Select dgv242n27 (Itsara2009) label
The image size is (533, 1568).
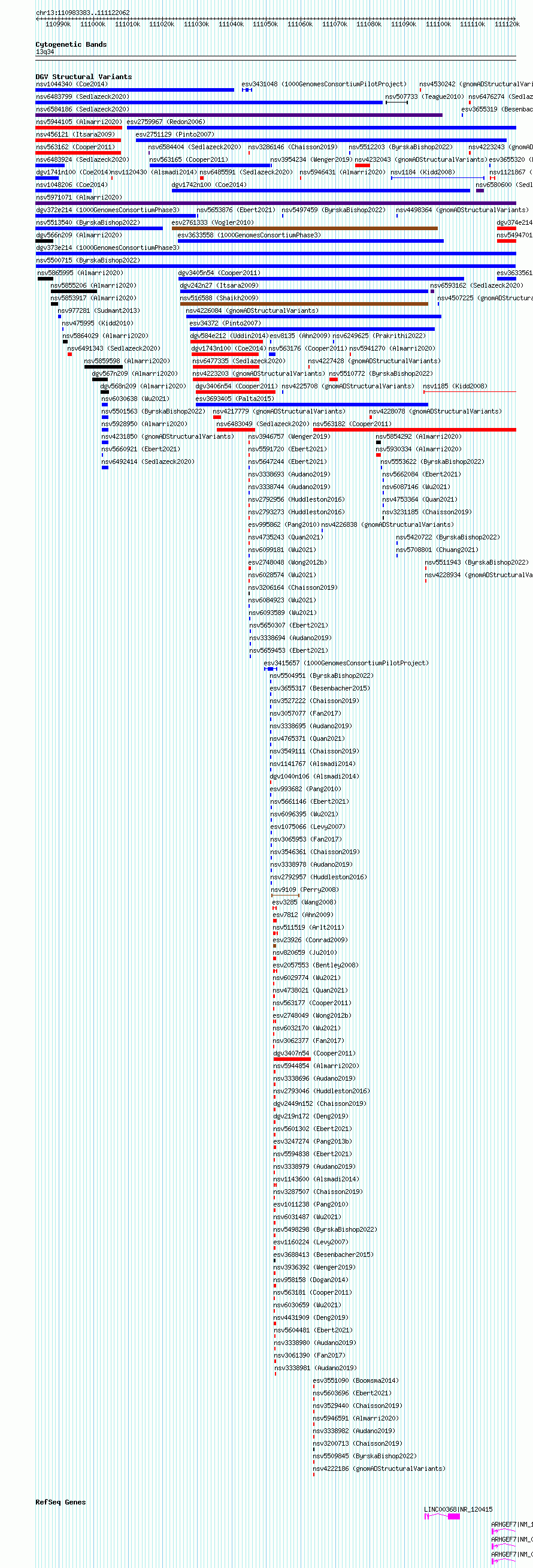[x=219, y=285]
